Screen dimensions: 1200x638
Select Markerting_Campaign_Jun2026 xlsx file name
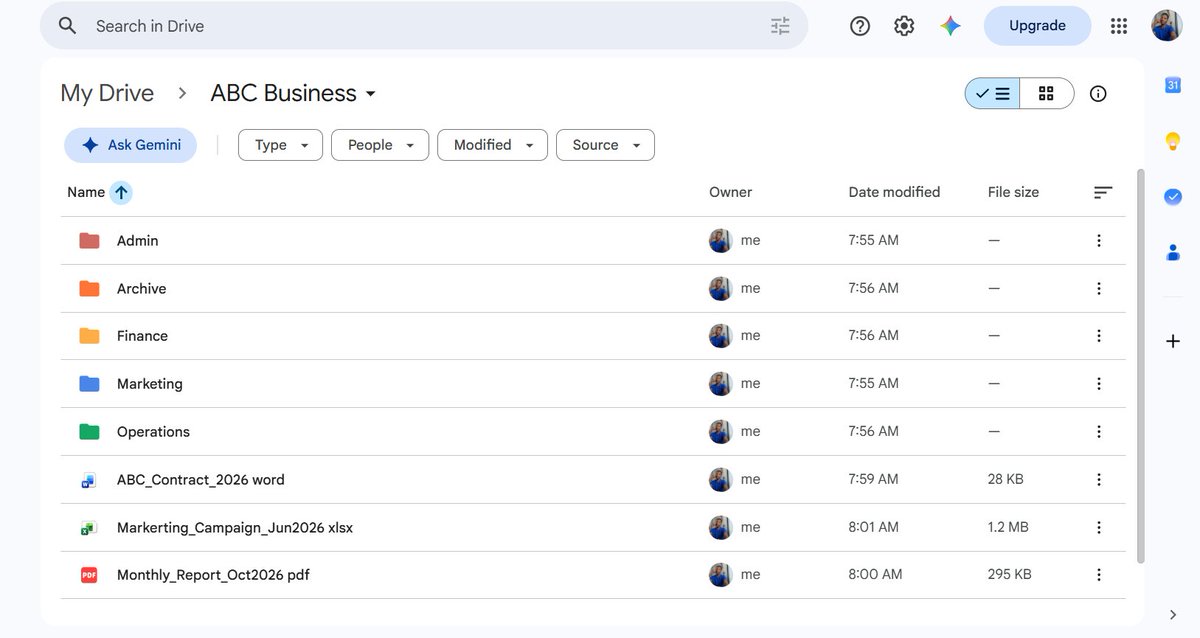click(235, 527)
